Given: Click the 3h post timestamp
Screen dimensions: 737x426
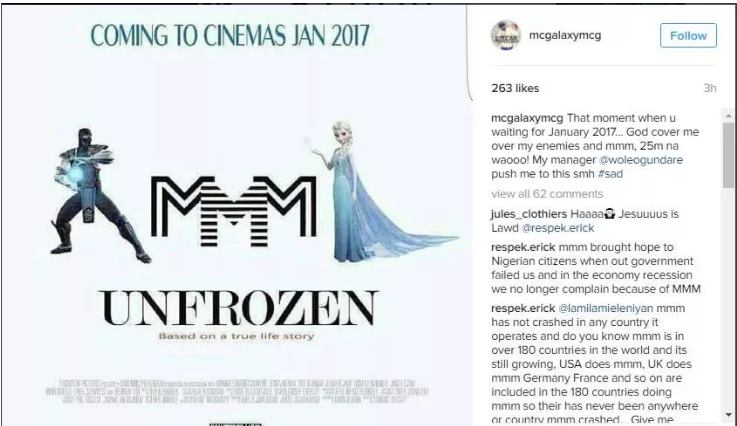Looking at the screenshot, I should (710, 88).
